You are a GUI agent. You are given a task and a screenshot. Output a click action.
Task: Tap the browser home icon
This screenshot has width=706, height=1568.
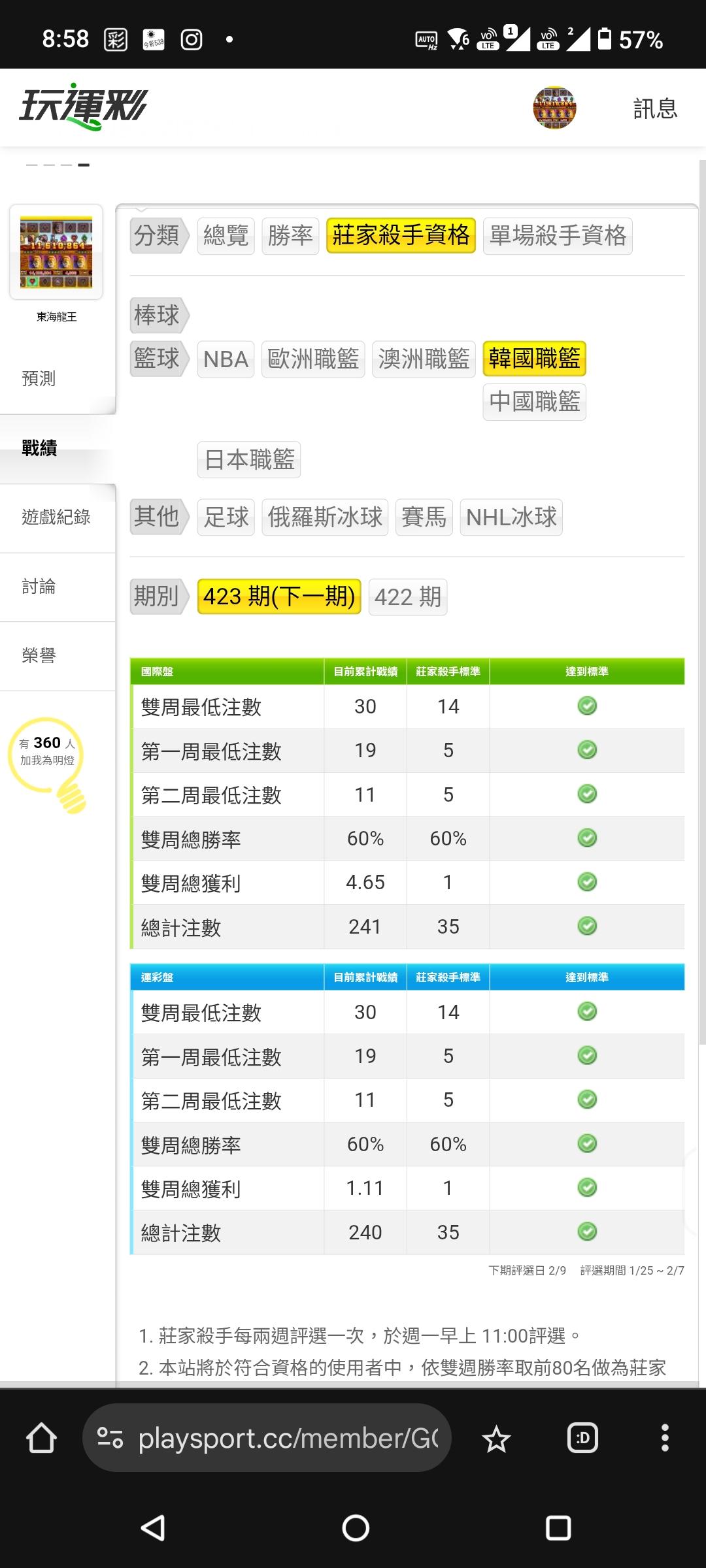coord(41,1438)
